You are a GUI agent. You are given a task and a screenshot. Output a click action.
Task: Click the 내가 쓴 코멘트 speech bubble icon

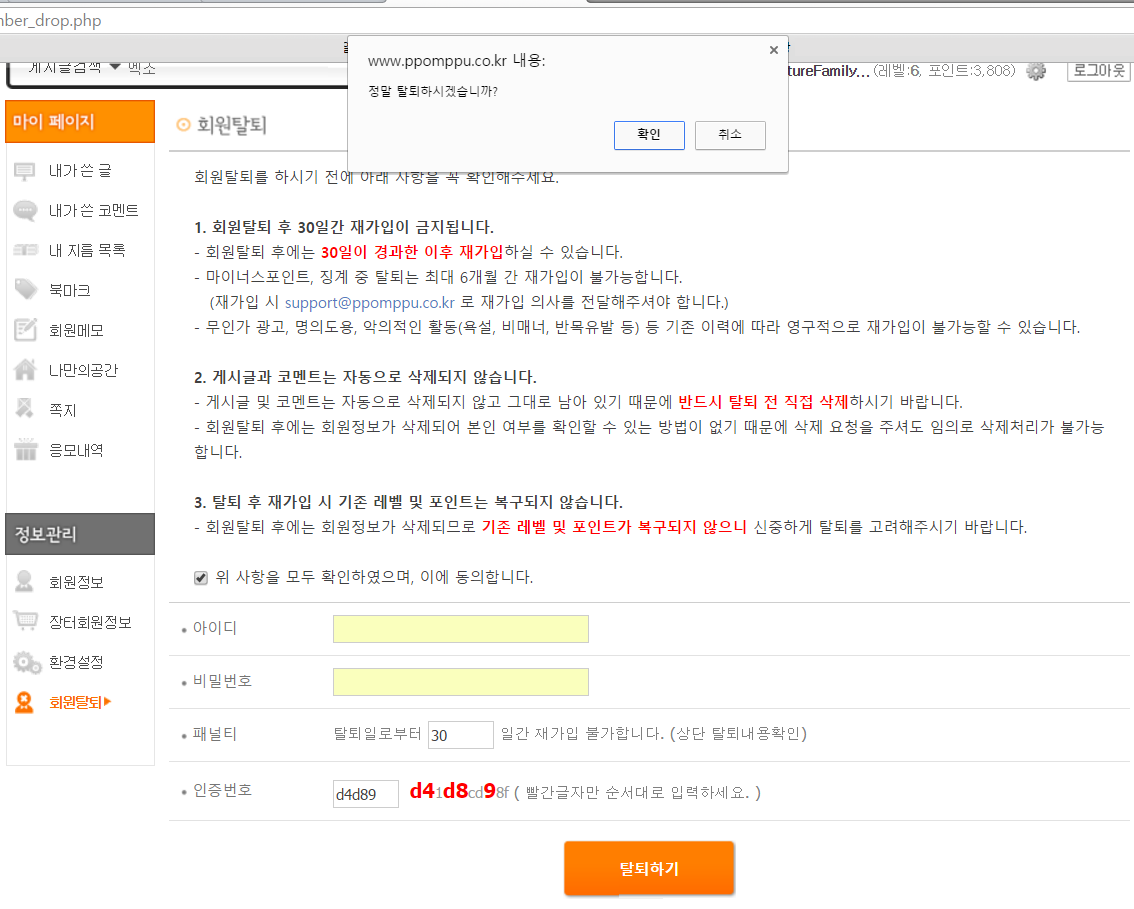tap(25, 211)
